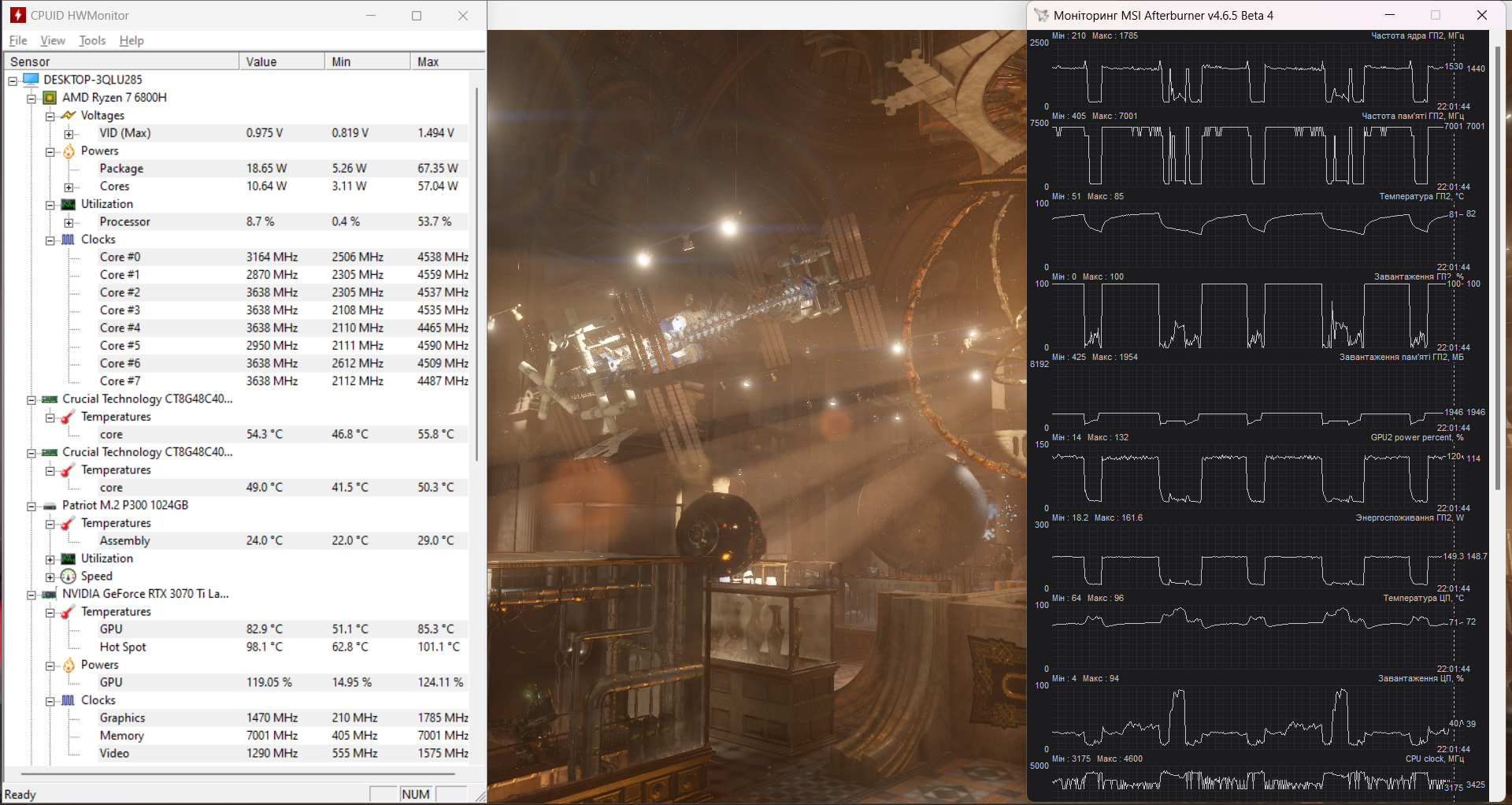Collapse the CPU Clocks tree node
Image resolution: width=1512 pixels, height=805 pixels.
(x=50, y=240)
